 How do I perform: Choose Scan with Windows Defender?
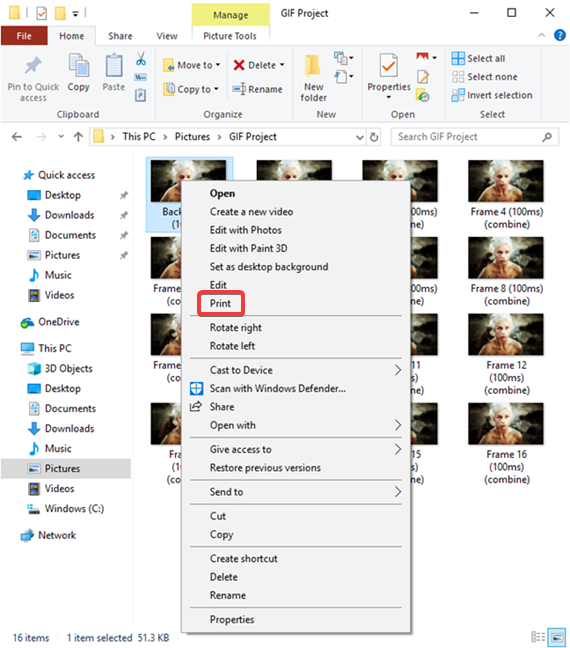[x=278, y=388]
